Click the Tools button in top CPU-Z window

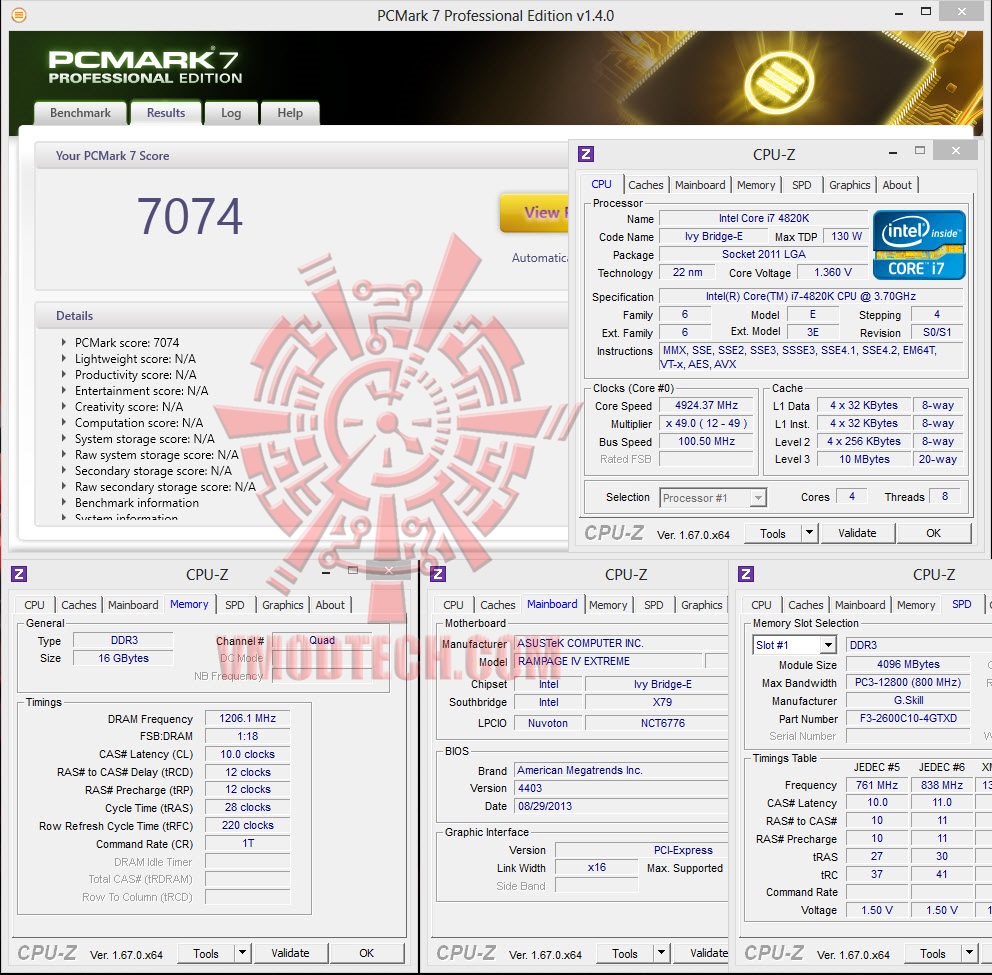click(x=772, y=533)
